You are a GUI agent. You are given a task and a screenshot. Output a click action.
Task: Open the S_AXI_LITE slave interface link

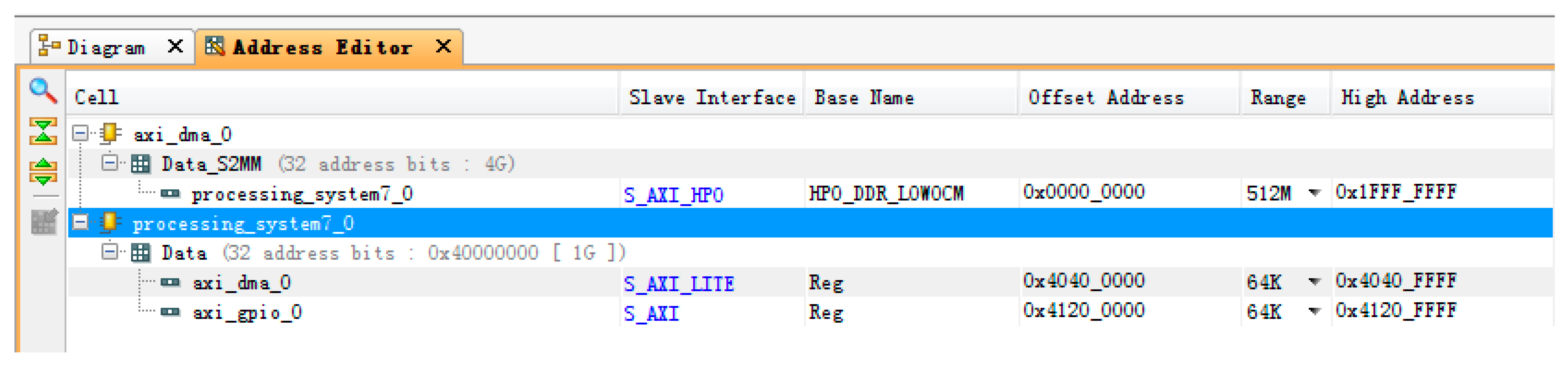point(679,284)
